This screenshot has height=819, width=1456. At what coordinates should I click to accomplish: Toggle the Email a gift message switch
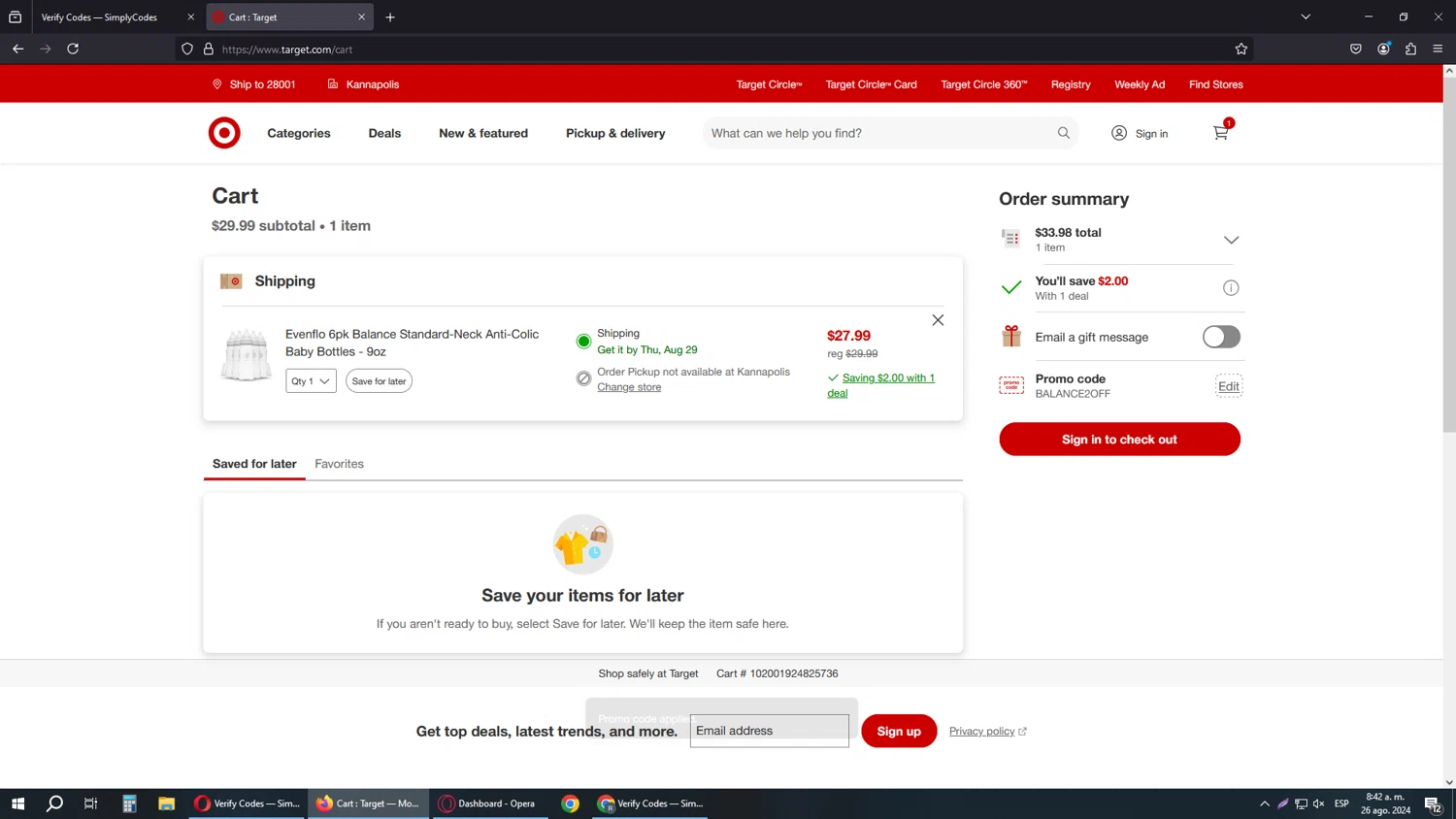click(1221, 337)
